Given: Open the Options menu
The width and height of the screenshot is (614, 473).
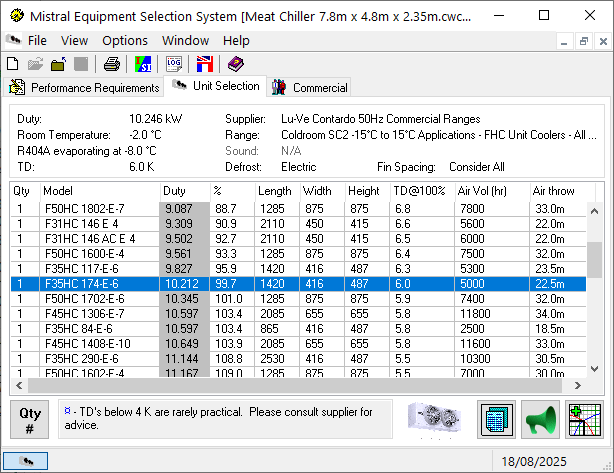Looking at the screenshot, I should [125, 40].
